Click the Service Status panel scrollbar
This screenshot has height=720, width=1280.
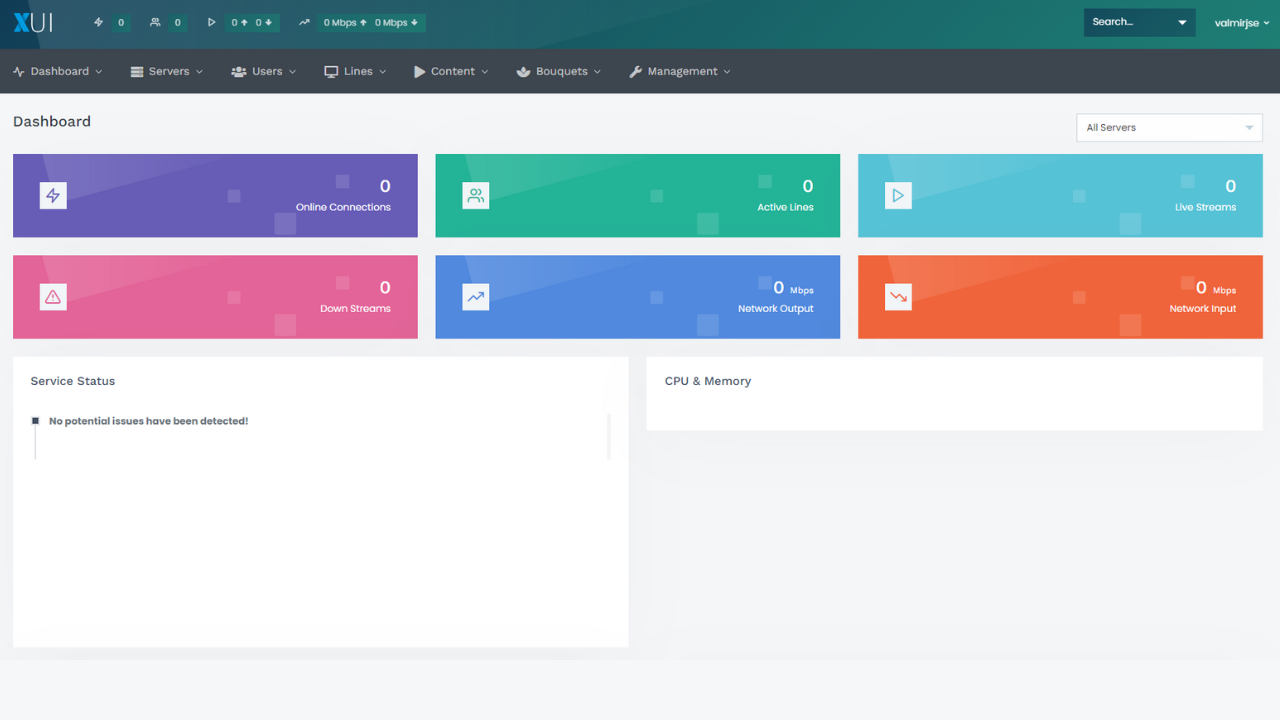click(x=608, y=436)
